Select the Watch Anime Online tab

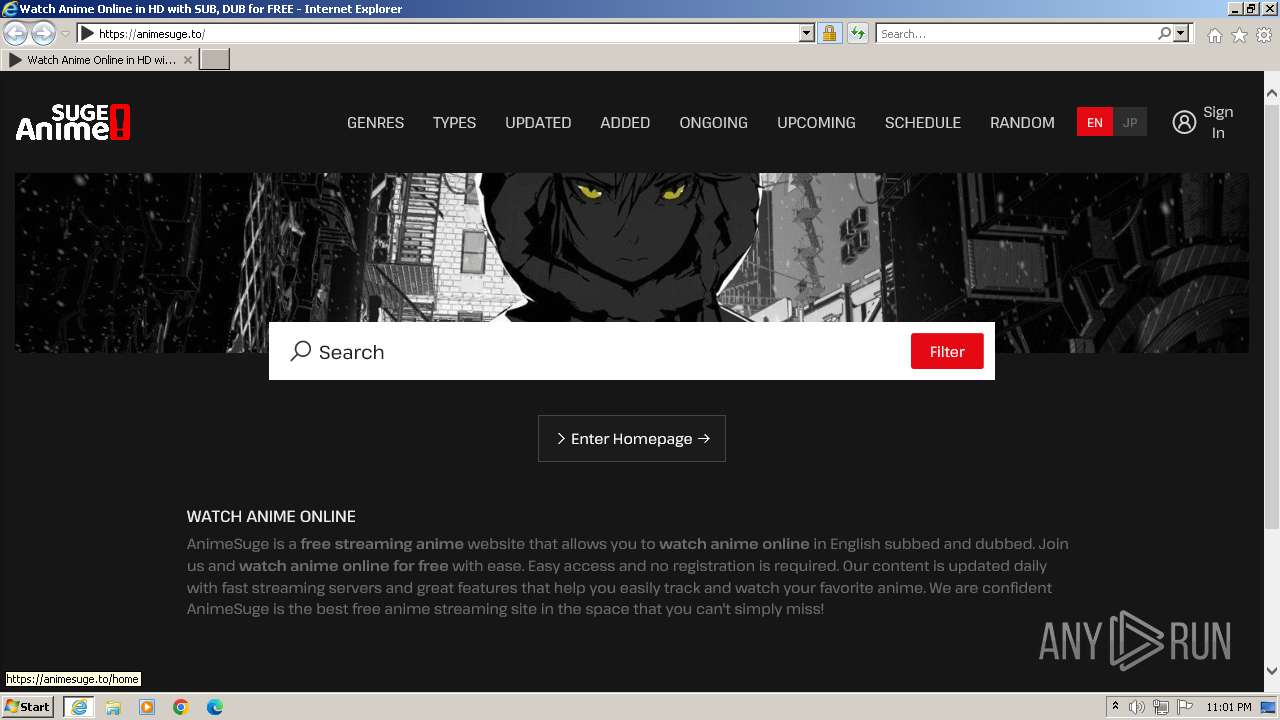(x=100, y=60)
